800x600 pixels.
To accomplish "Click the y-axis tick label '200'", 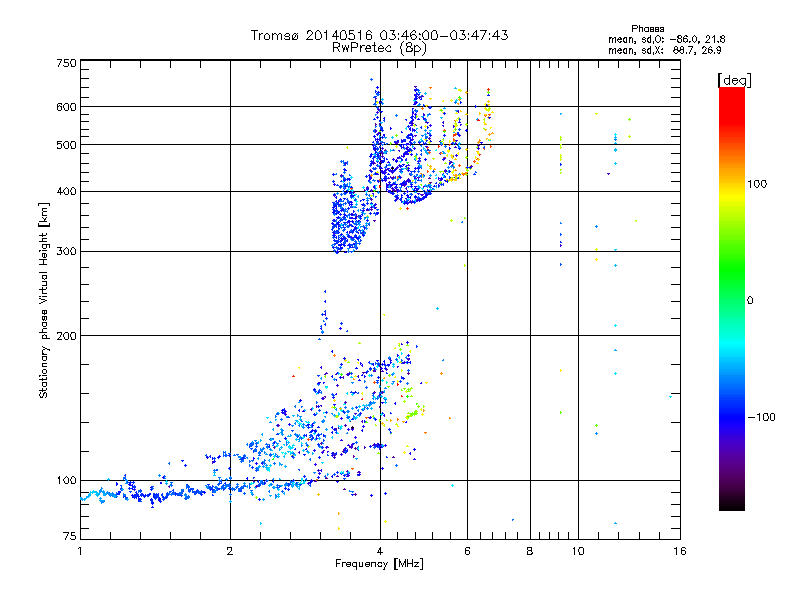I will point(66,336).
